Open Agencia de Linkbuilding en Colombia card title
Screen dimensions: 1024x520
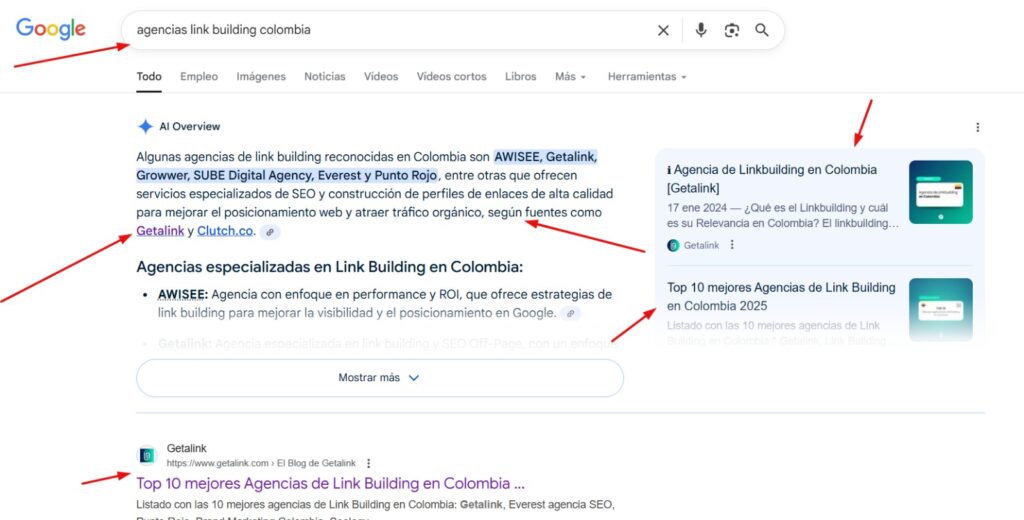click(772, 179)
